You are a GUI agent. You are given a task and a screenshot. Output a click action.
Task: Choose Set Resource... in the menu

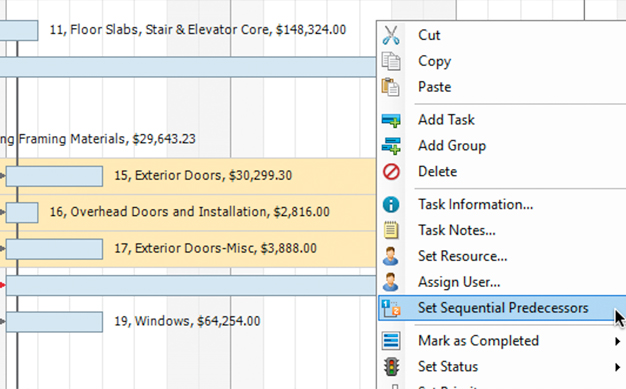pos(463,256)
